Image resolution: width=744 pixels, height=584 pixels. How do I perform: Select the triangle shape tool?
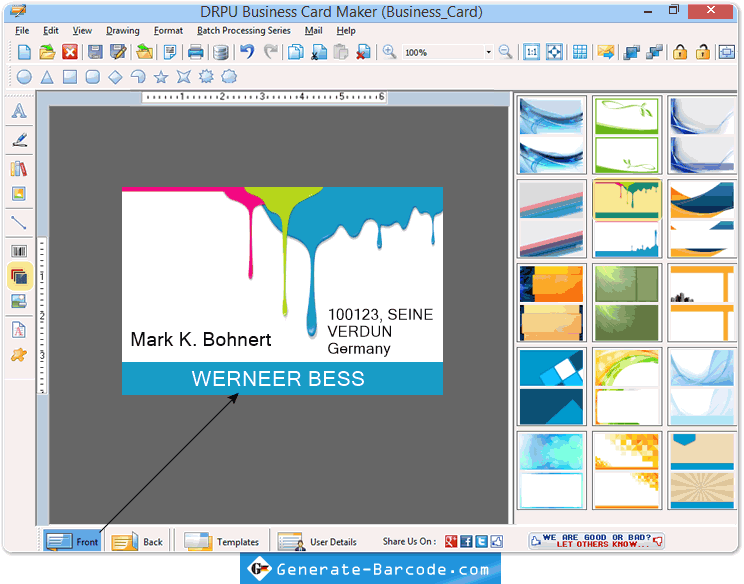tap(47, 77)
